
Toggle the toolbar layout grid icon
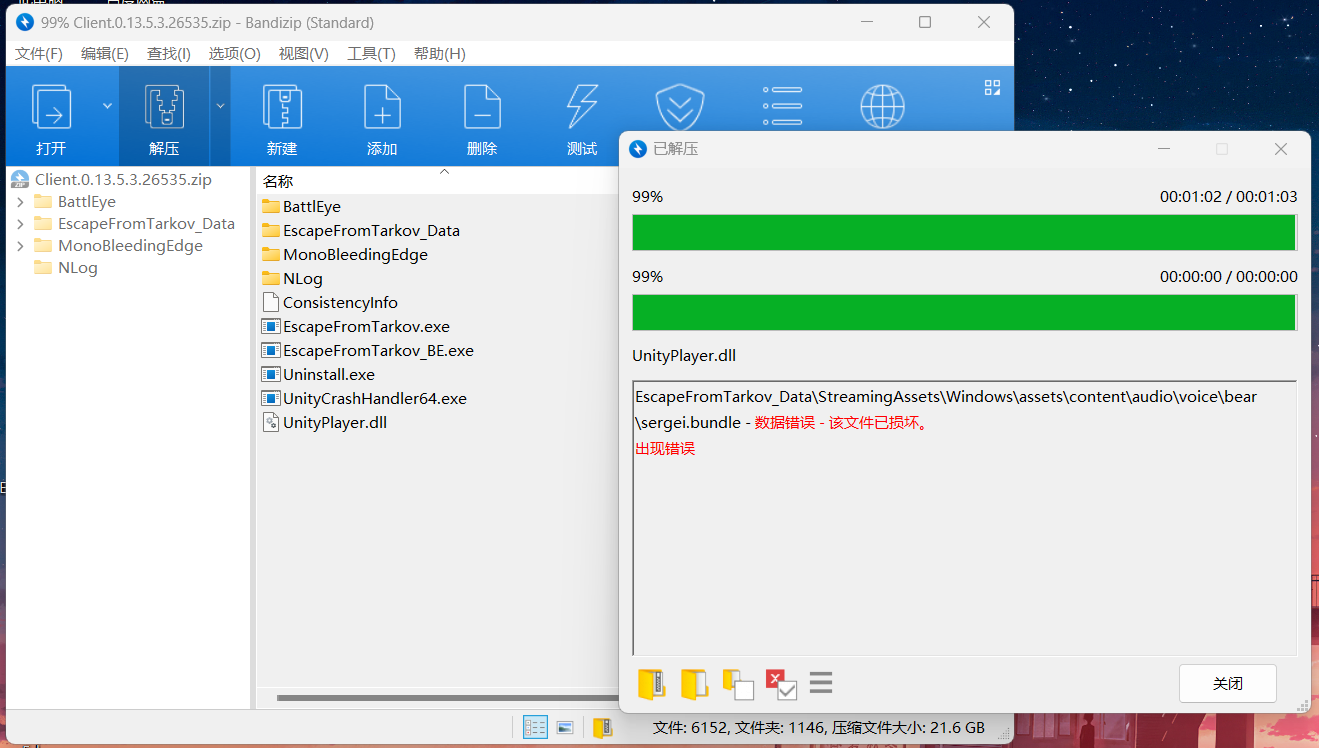[x=992, y=88]
